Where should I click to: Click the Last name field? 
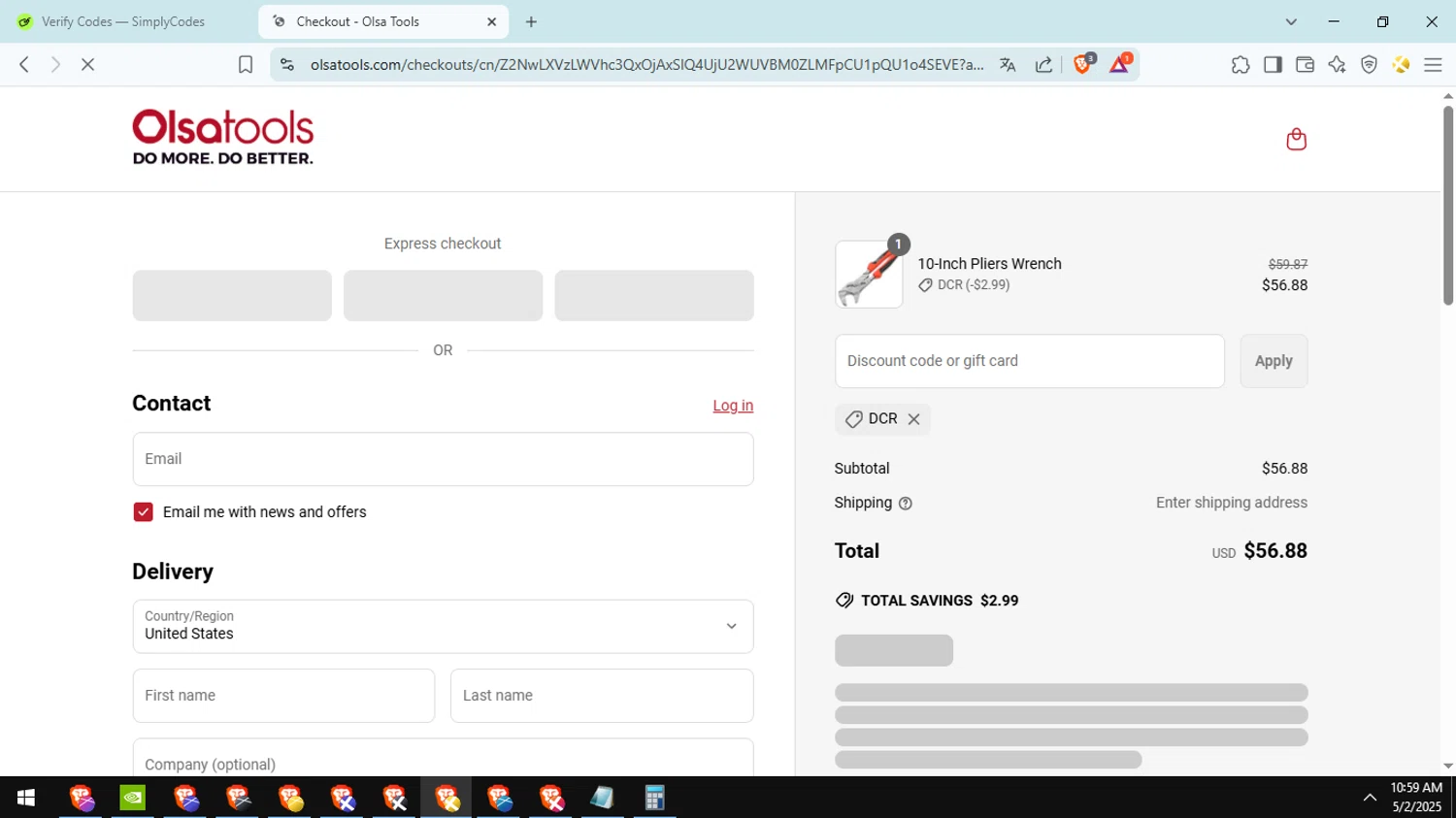point(602,696)
